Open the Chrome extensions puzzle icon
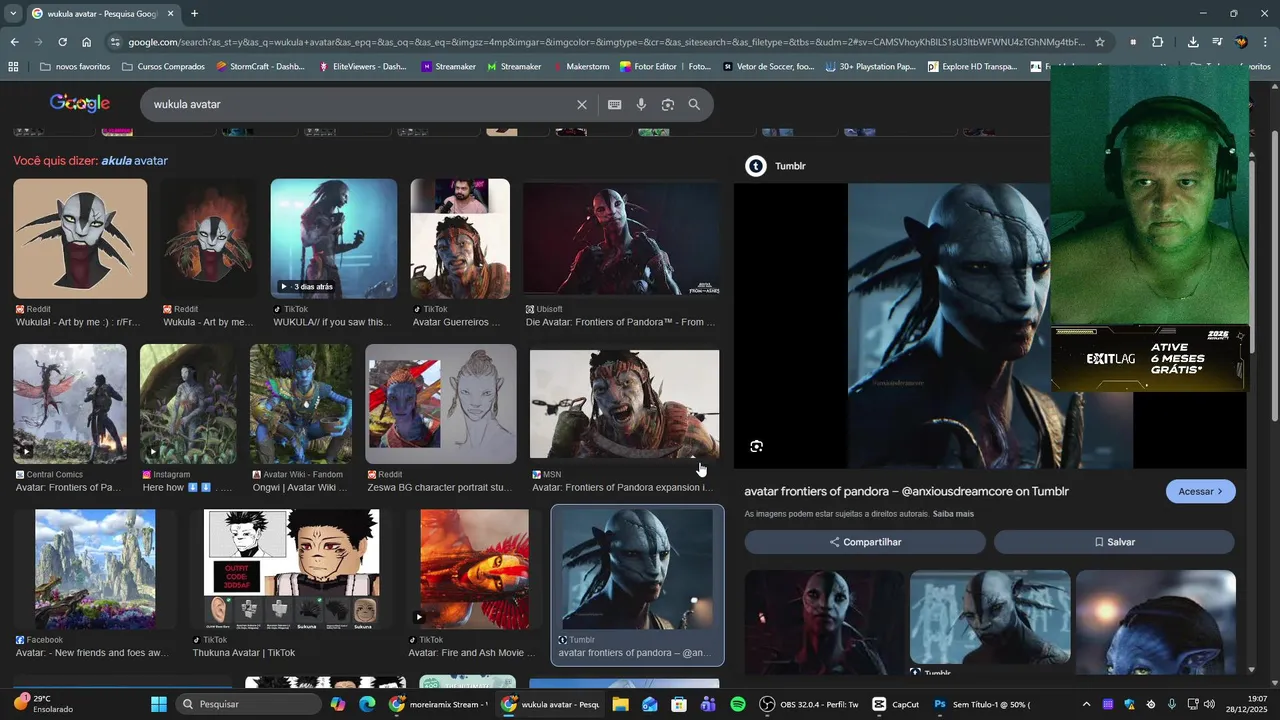The image size is (1280, 720). [1158, 42]
